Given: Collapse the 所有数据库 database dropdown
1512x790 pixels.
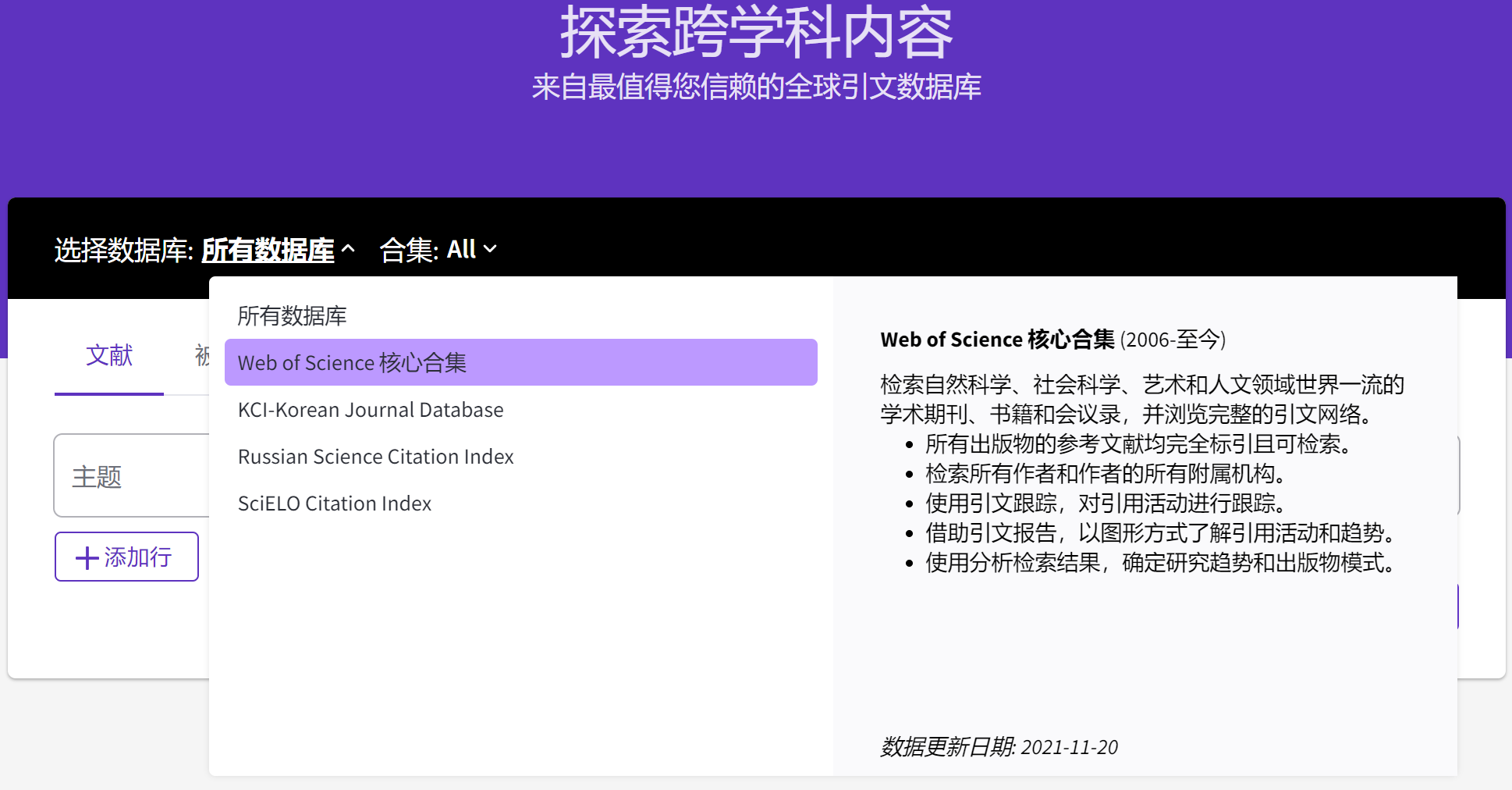Looking at the screenshot, I should 279,250.
